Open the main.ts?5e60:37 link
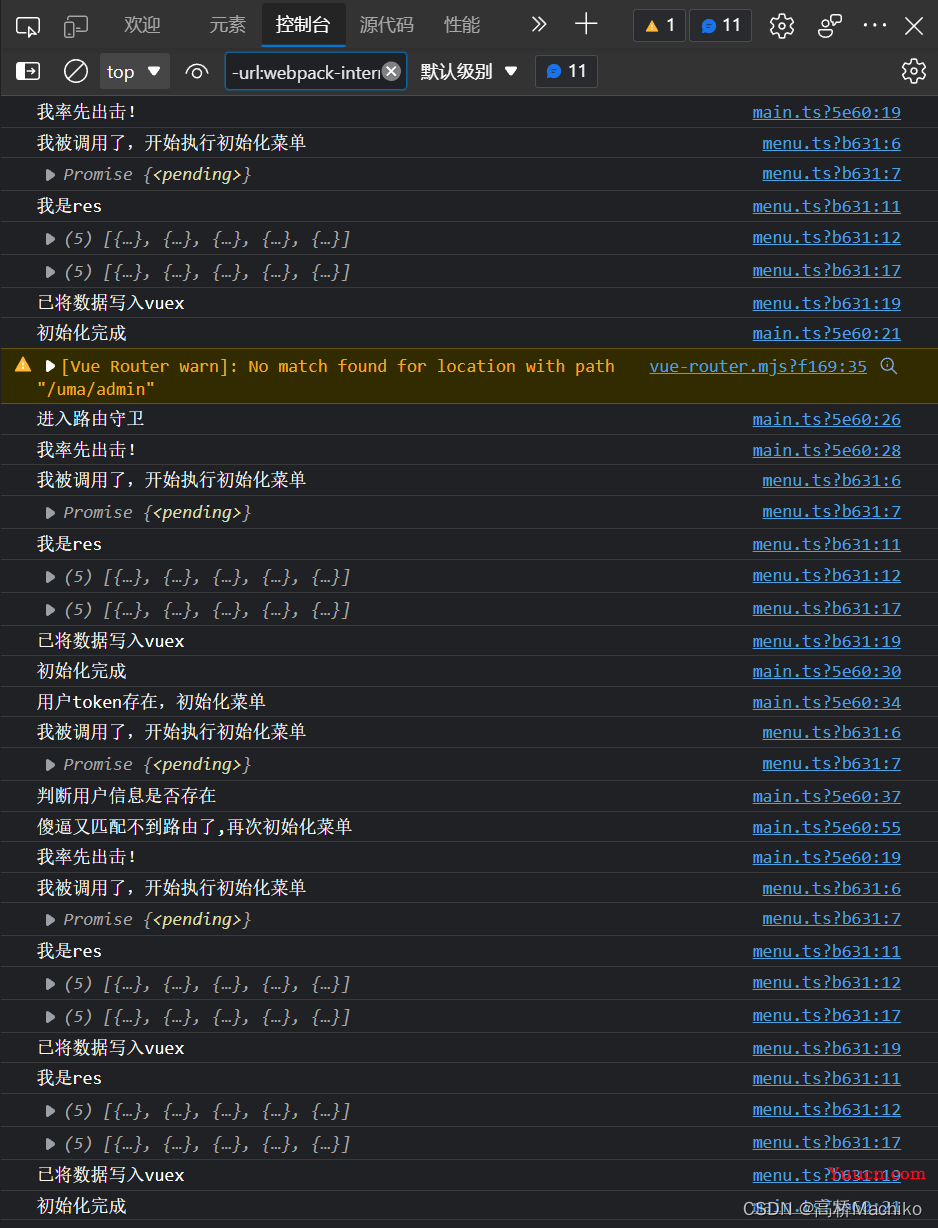The height and width of the screenshot is (1228, 938). [x=826, y=796]
